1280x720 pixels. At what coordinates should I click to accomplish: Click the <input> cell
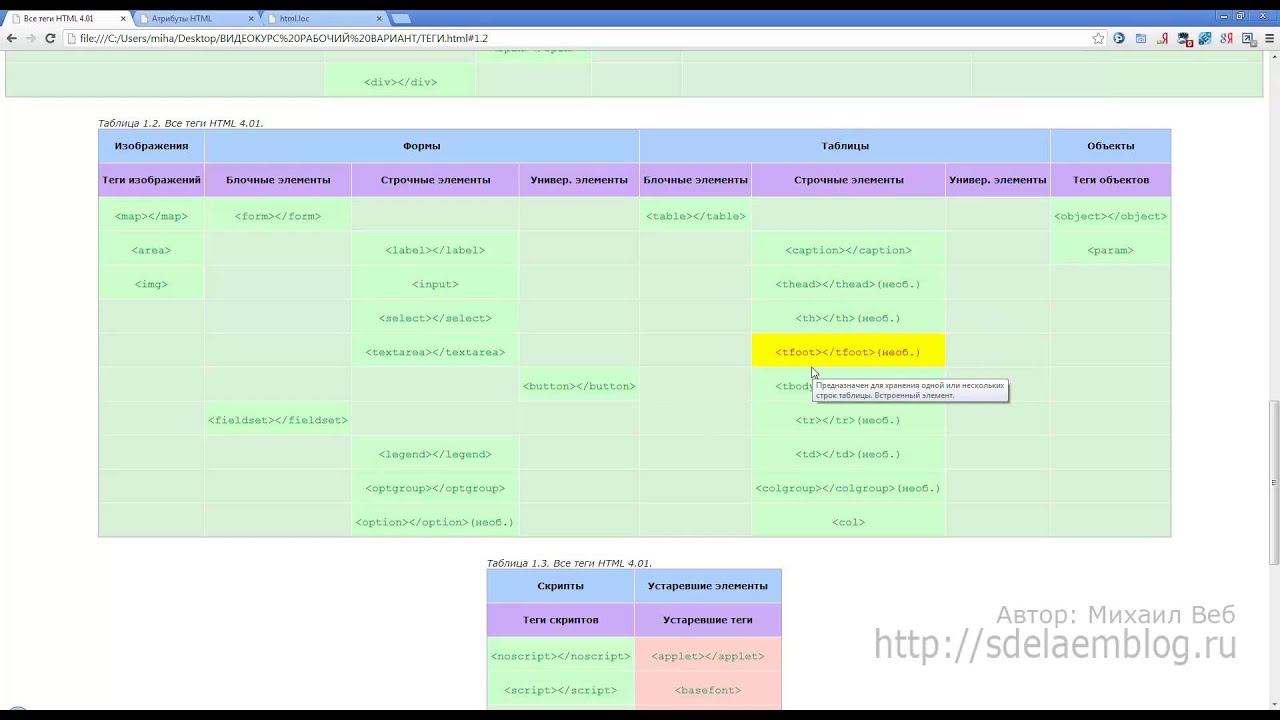click(x=435, y=284)
